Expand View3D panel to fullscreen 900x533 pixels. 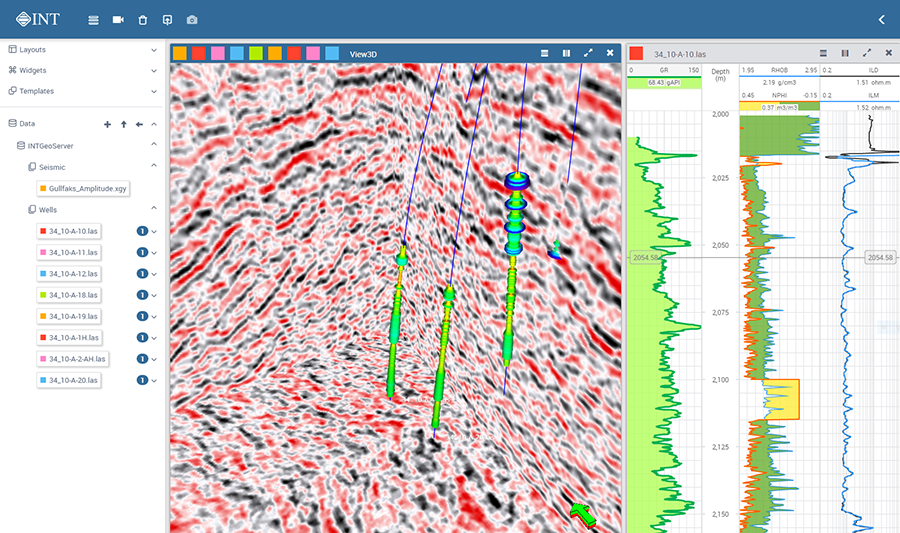pos(588,53)
